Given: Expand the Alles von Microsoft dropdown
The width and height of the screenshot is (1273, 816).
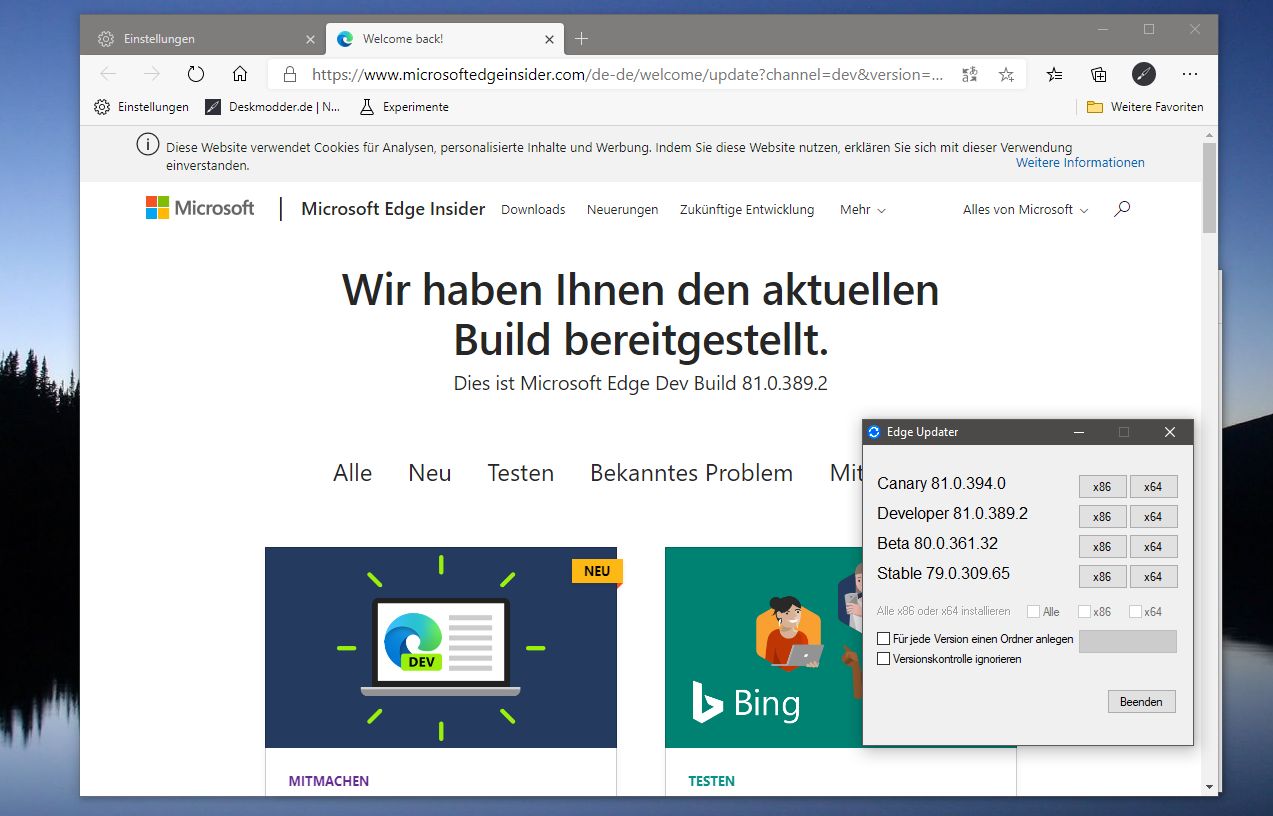Looking at the screenshot, I should (x=1026, y=209).
